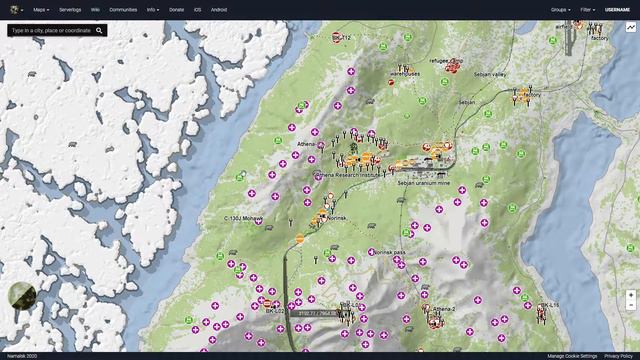Expand the Maps dropdown
Viewport: 640px width, 360px height.
[x=41, y=10]
